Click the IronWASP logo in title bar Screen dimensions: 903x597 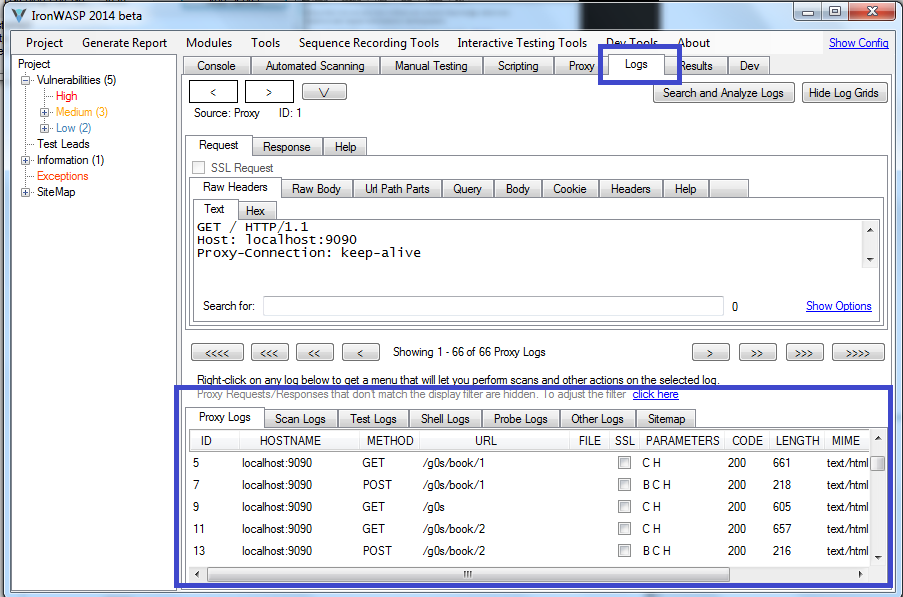click(x=18, y=16)
